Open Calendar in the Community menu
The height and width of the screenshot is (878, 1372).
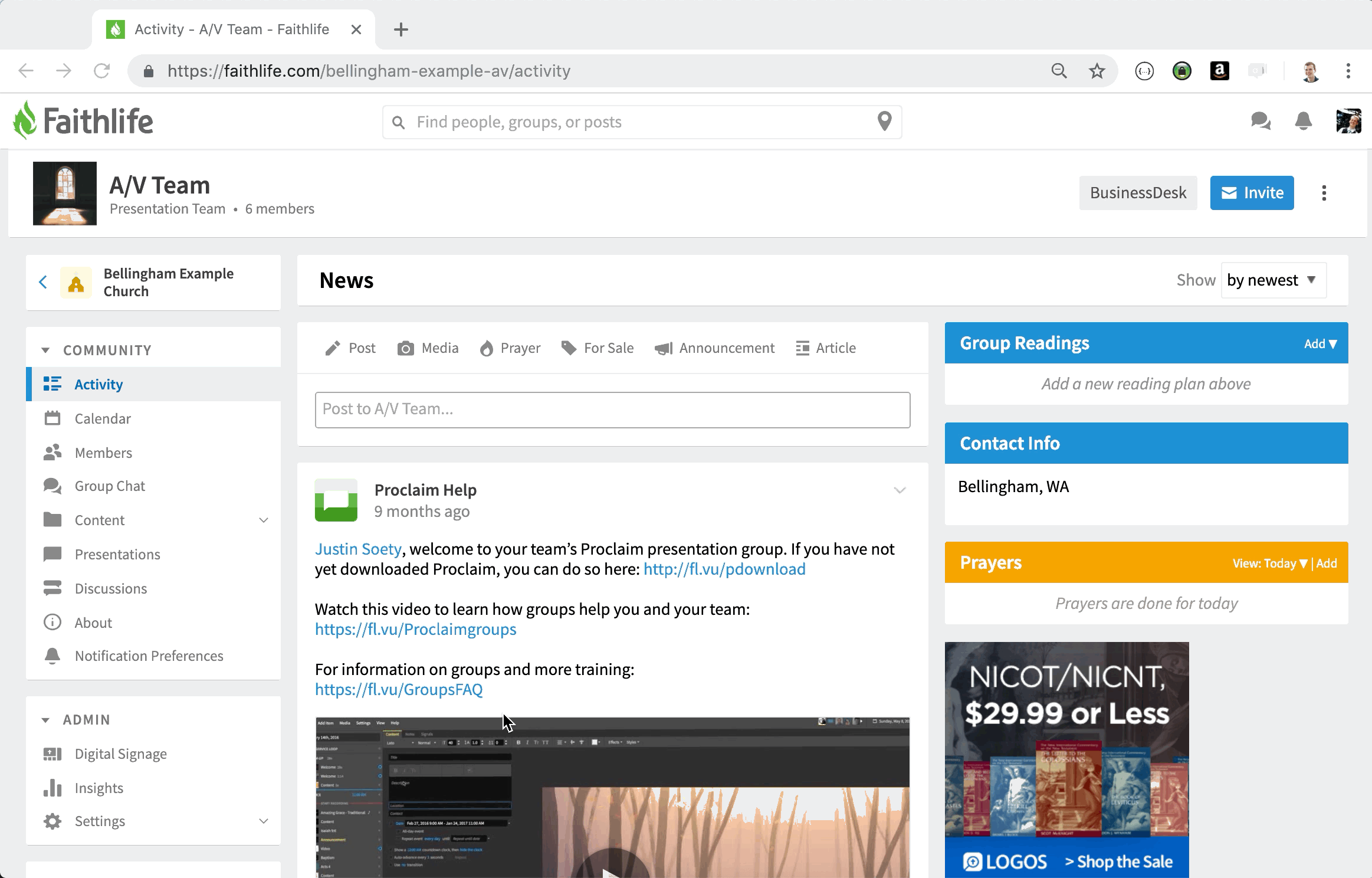pyautogui.click(x=153, y=418)
